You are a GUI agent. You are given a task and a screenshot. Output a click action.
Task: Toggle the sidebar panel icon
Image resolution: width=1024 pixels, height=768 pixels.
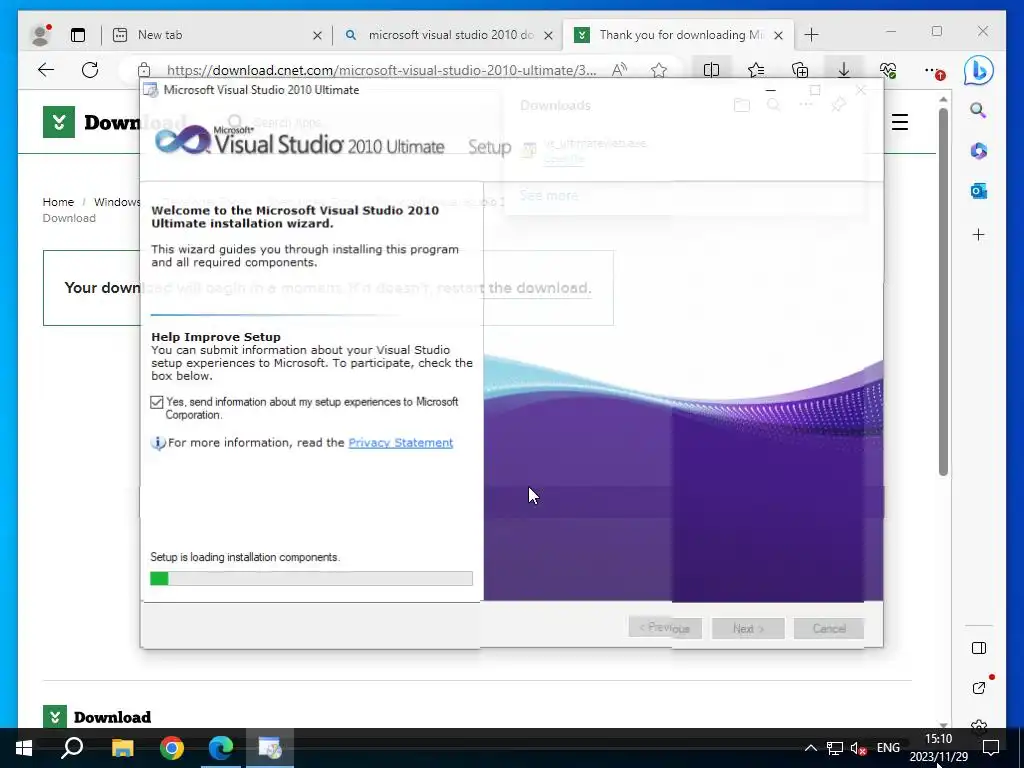978,648
